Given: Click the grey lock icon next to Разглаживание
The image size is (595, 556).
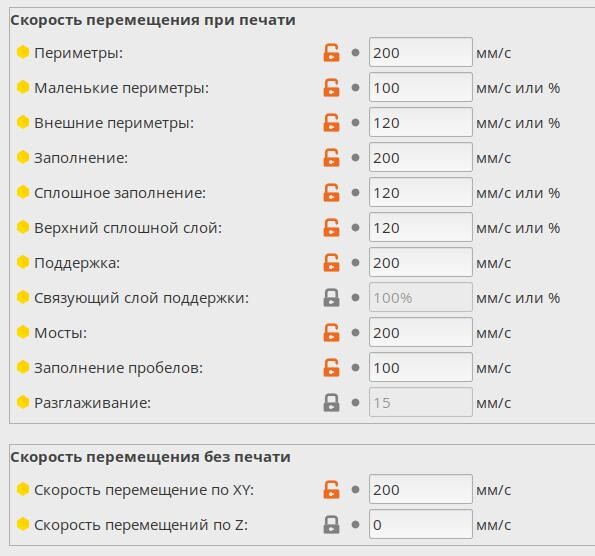Looking at the screenshot, I should click(331, 402).
